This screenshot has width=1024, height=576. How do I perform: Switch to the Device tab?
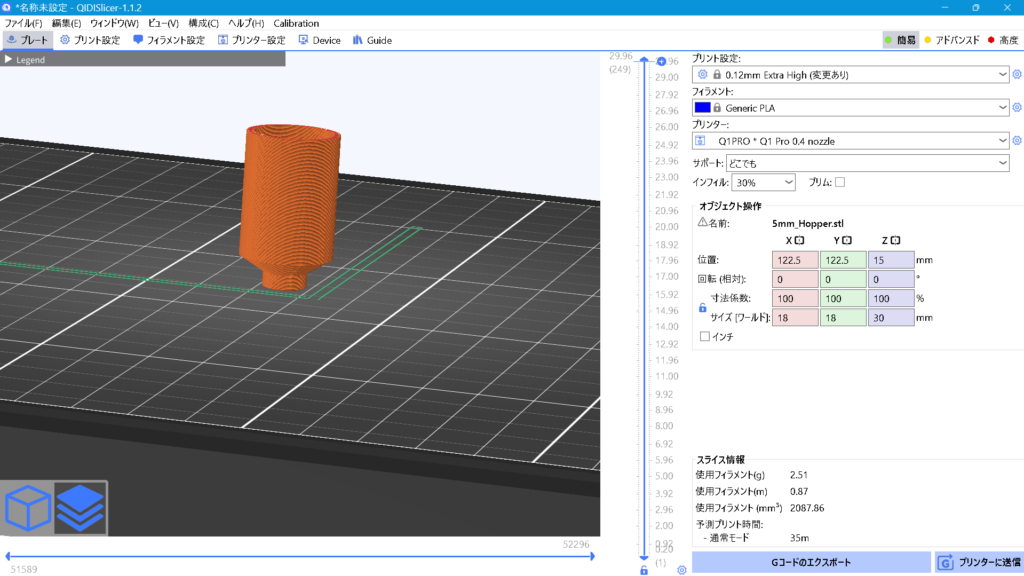(x=319, y=40)
